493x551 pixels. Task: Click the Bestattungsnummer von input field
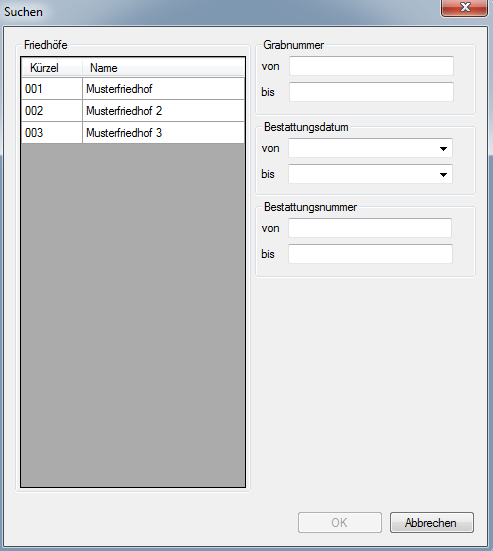tap(370, 228)
